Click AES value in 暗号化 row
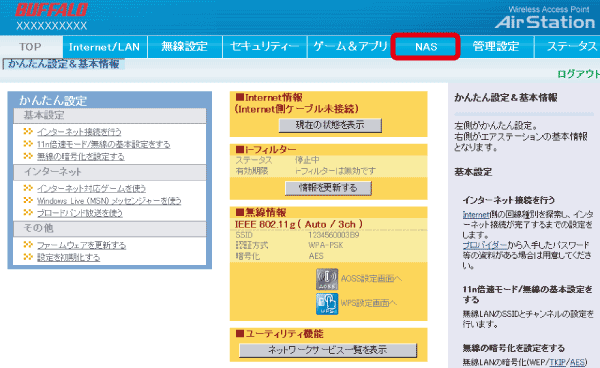 pos(316,256)
